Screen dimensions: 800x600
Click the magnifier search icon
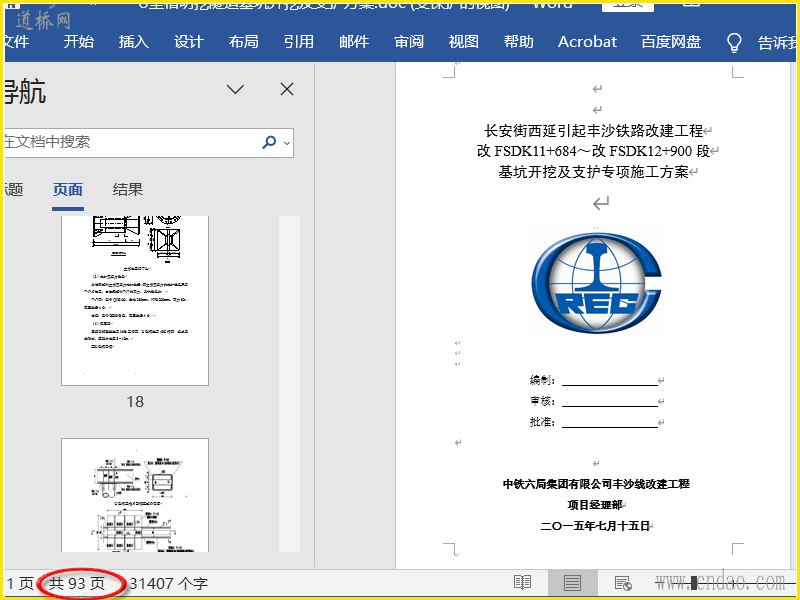pyautogui.click(x=269, y=142)
